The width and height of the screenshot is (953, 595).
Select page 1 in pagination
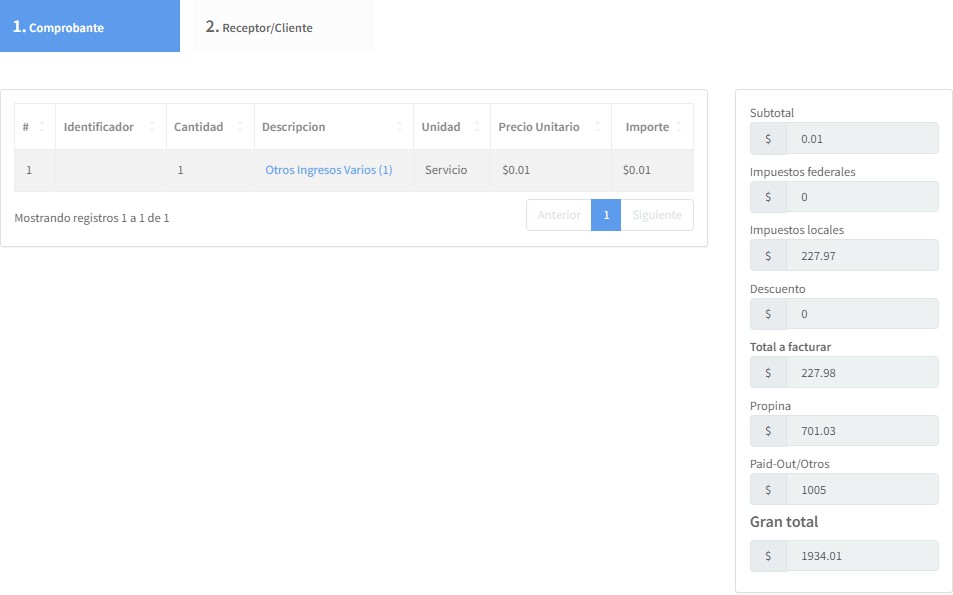pos(606,215)
